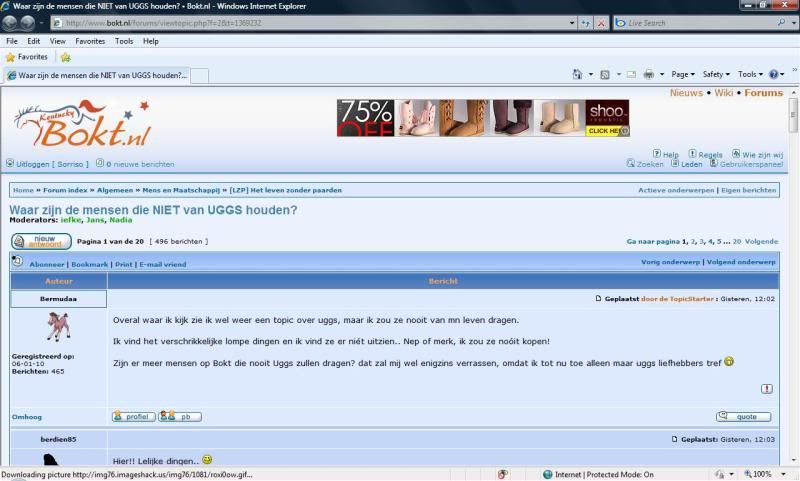Open the Page dropdown menu
800x481 pixels.
coord(683,74)
